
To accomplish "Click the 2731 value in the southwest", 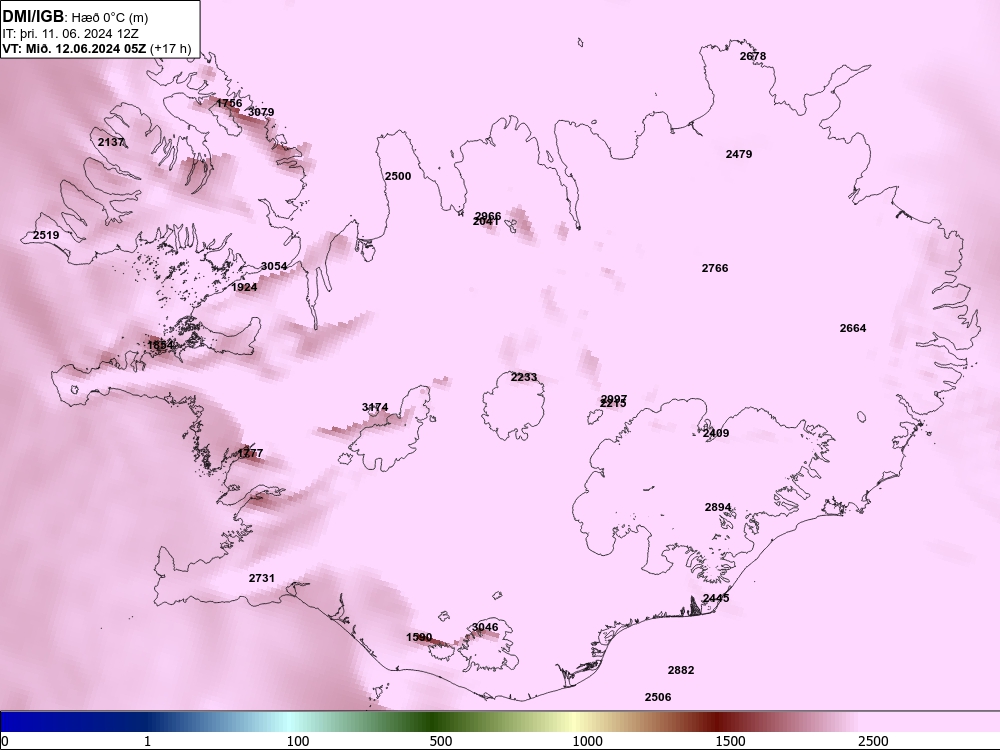I will point(261,578).
